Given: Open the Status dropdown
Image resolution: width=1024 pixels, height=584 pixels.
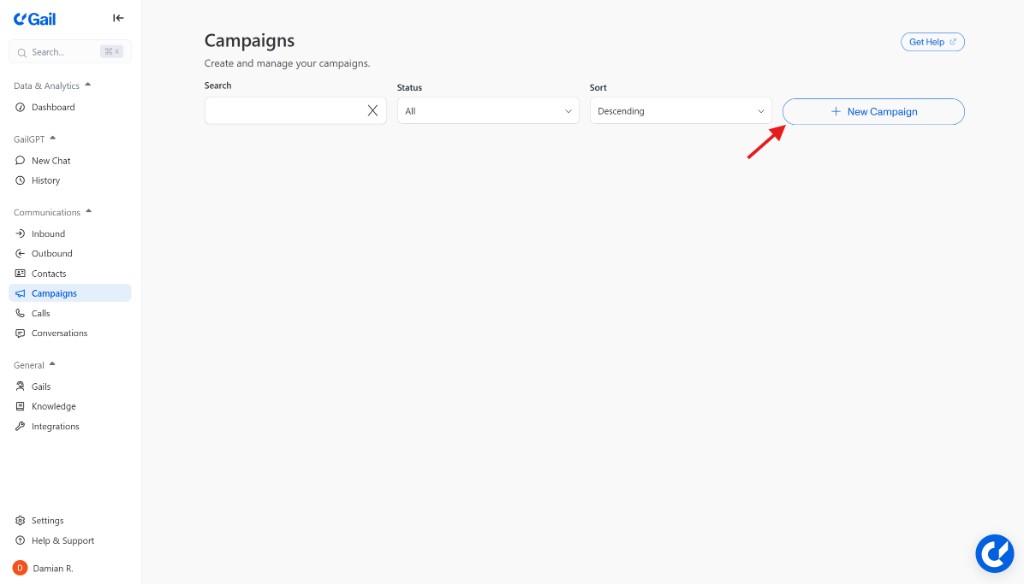Looking at the screenshot, I should [x=488, y=111].
